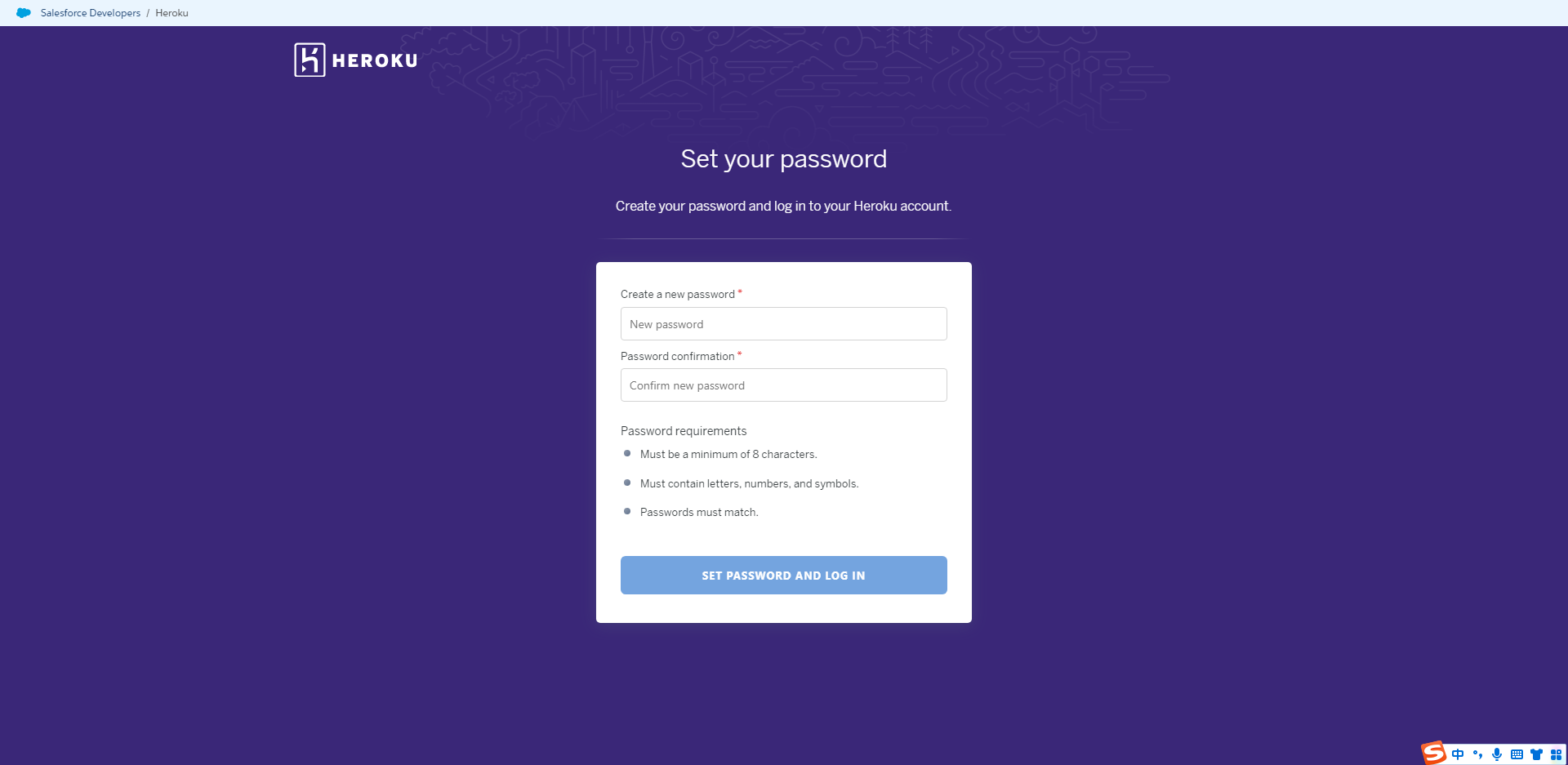The width and height of the screenshot is (1568, 765).
Task: Focus the New password input field
Action: click(783, 324)
